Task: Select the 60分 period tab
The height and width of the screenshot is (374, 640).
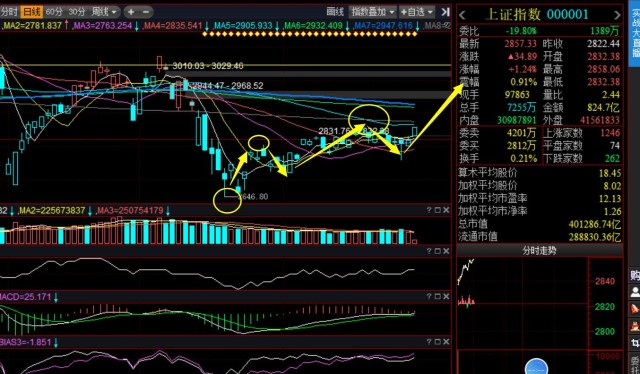Action: point(54,12)
